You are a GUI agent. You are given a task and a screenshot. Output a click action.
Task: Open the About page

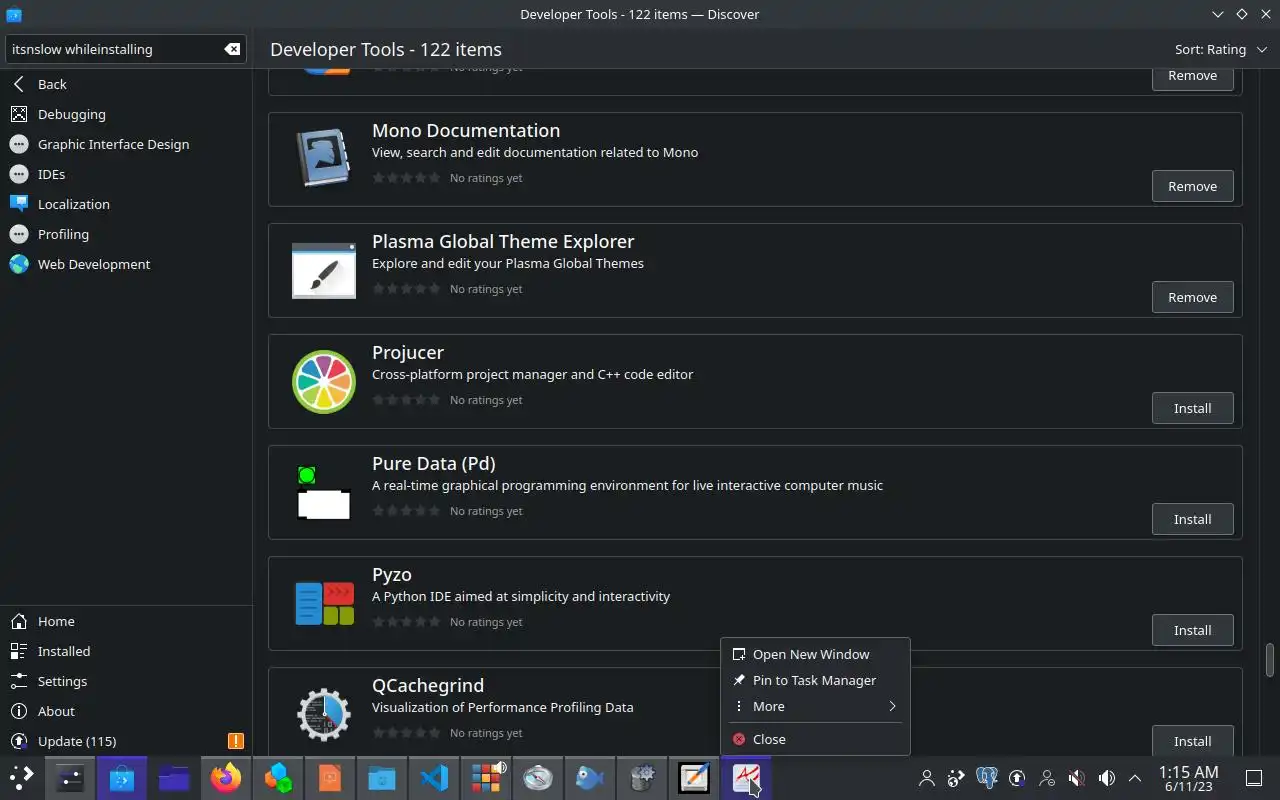click(x=126, y=711)
